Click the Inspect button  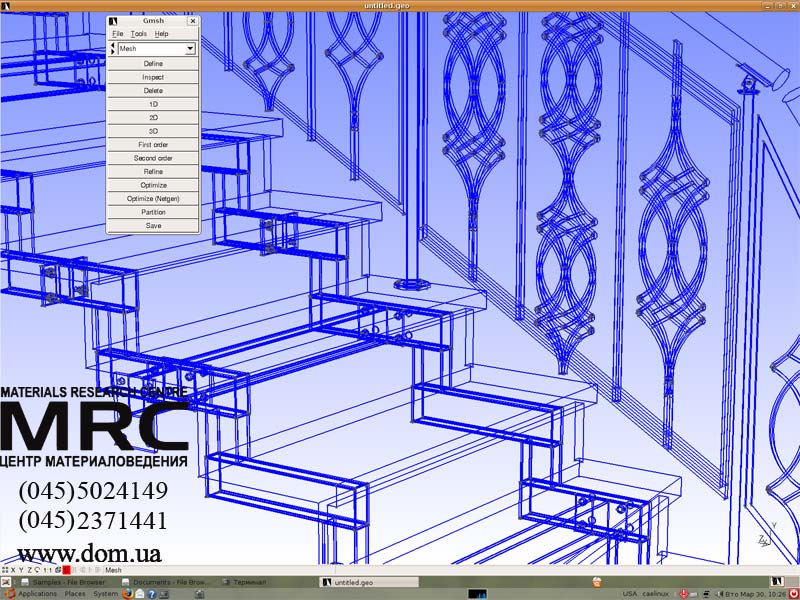click(153, 77)
